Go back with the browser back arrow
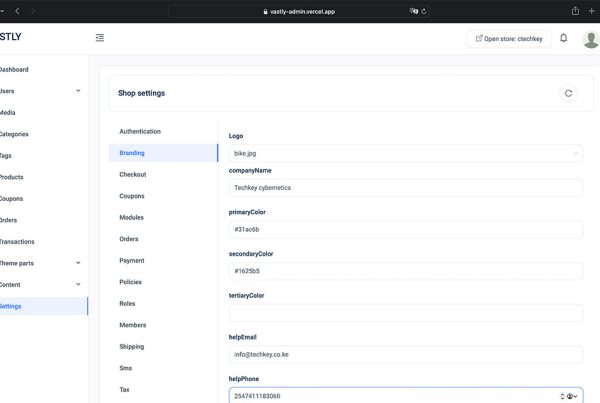This screenshot has width=600, height=403. pos(17,11)
